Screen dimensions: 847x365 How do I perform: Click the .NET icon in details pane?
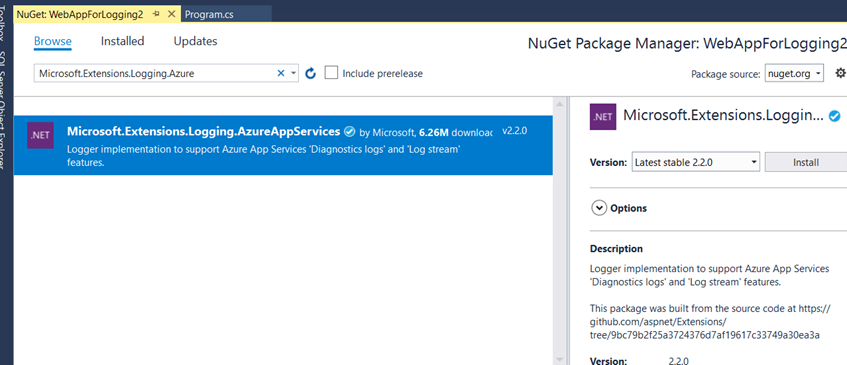coord(603,117)
